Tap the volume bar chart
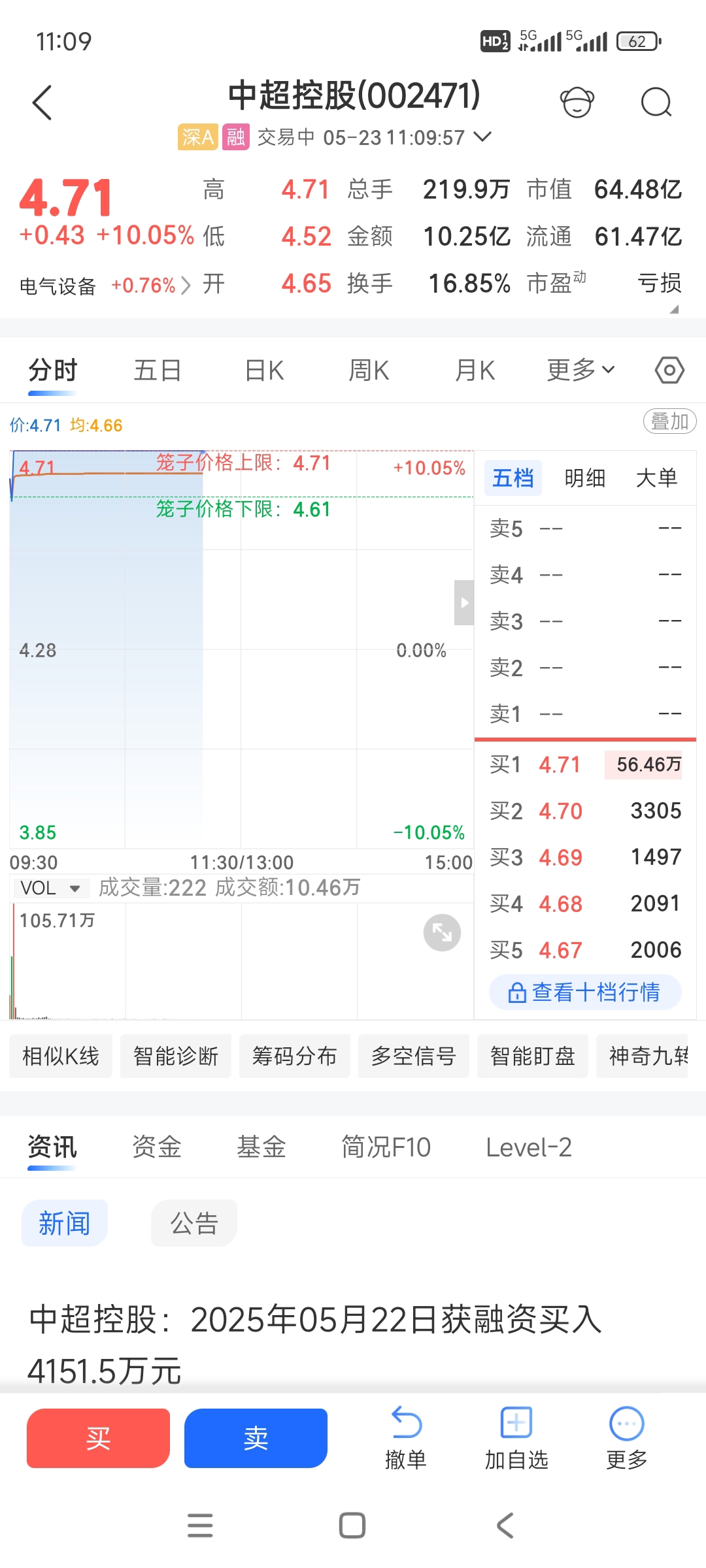 click(241, 962)
